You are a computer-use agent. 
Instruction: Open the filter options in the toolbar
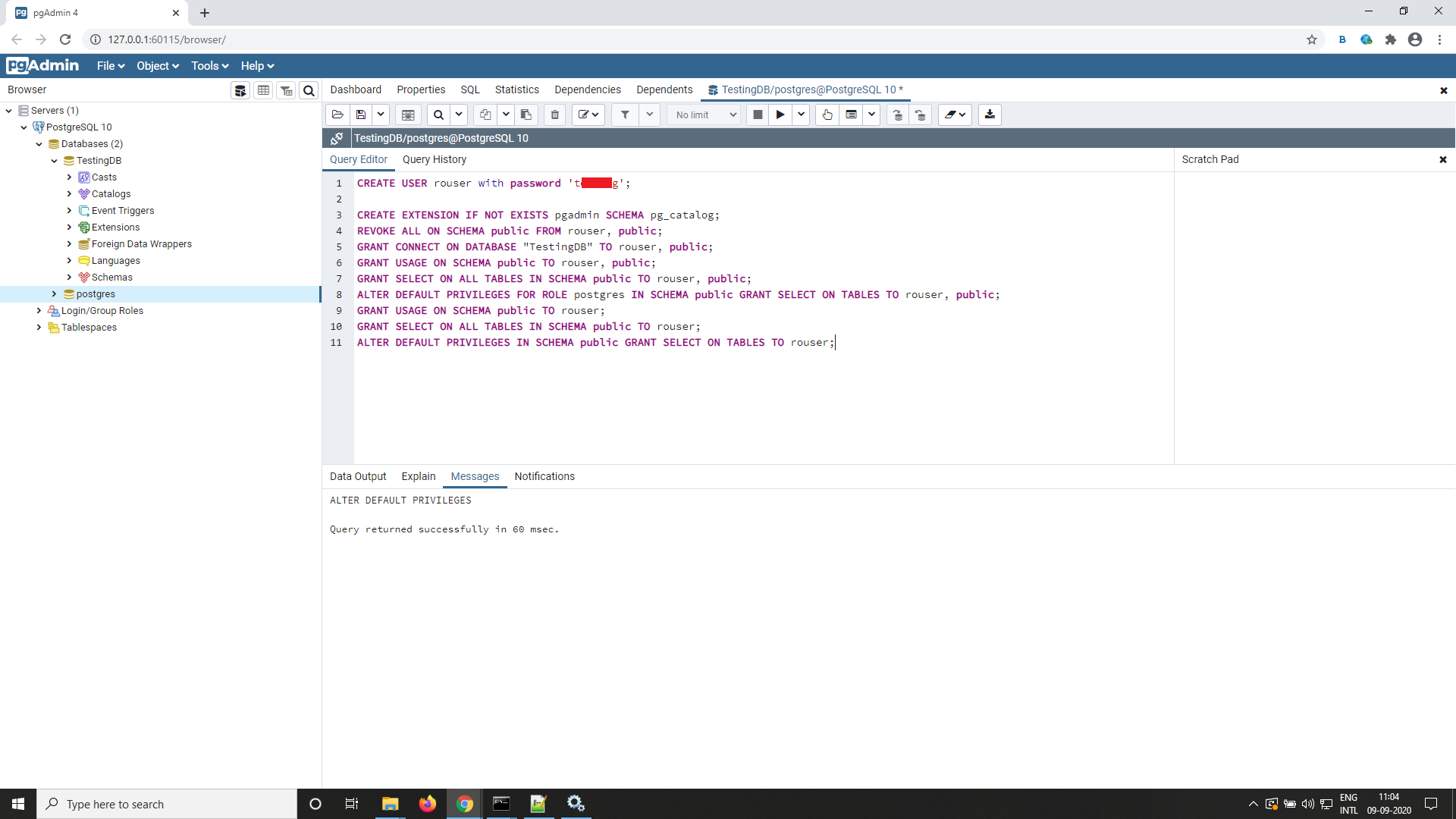pyautogui.click(x=625, y=115)
